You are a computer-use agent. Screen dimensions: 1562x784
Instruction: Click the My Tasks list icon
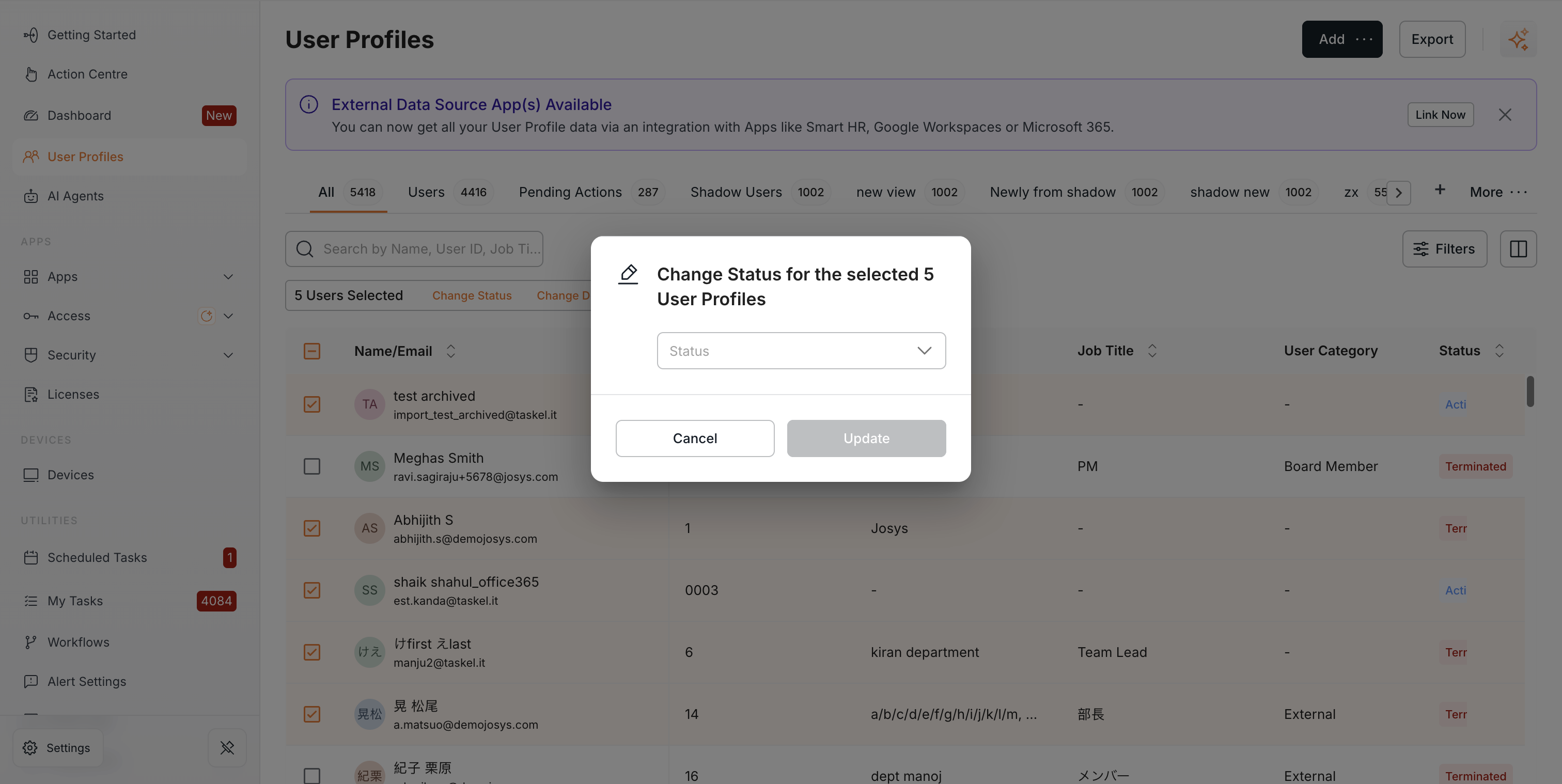(x=31, y=601)
